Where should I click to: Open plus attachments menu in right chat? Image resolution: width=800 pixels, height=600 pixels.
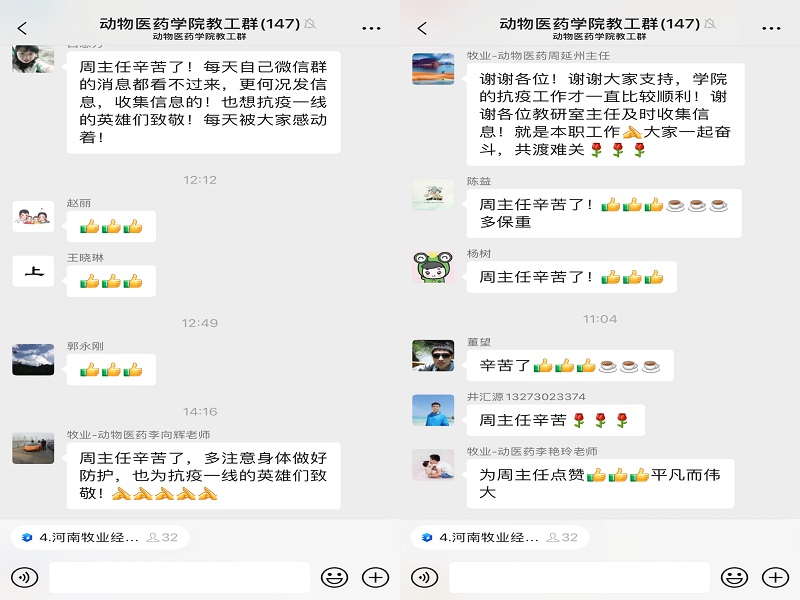tap(776, 578)
